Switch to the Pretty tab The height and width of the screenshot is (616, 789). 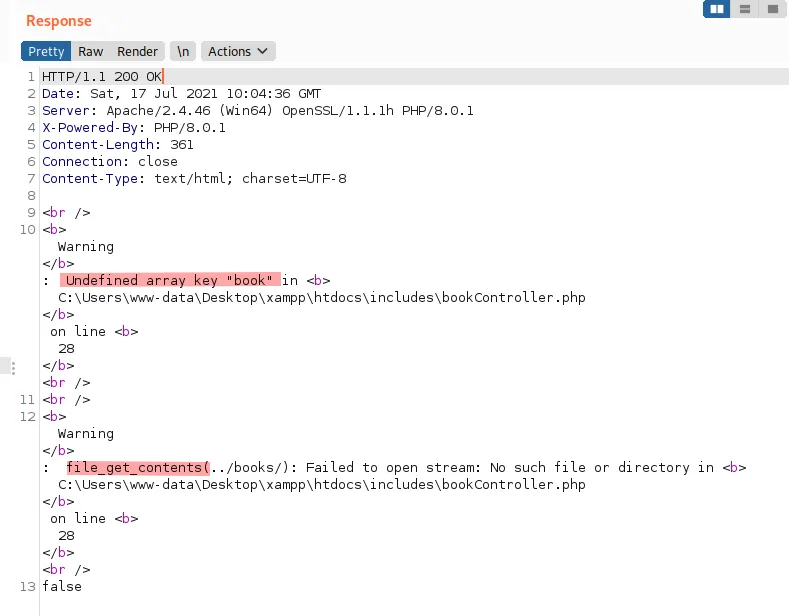46,51
